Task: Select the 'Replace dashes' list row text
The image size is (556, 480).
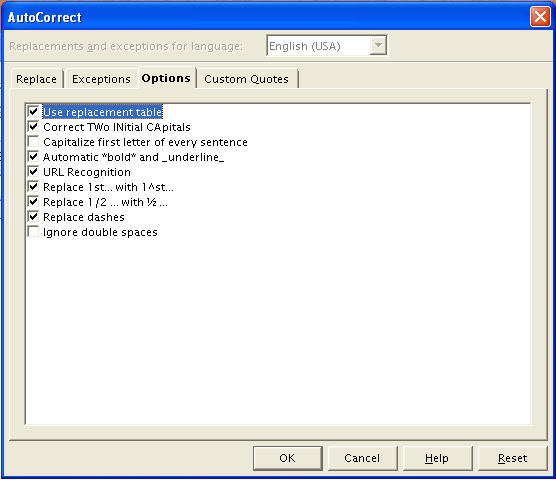Action: click(84, 217)
